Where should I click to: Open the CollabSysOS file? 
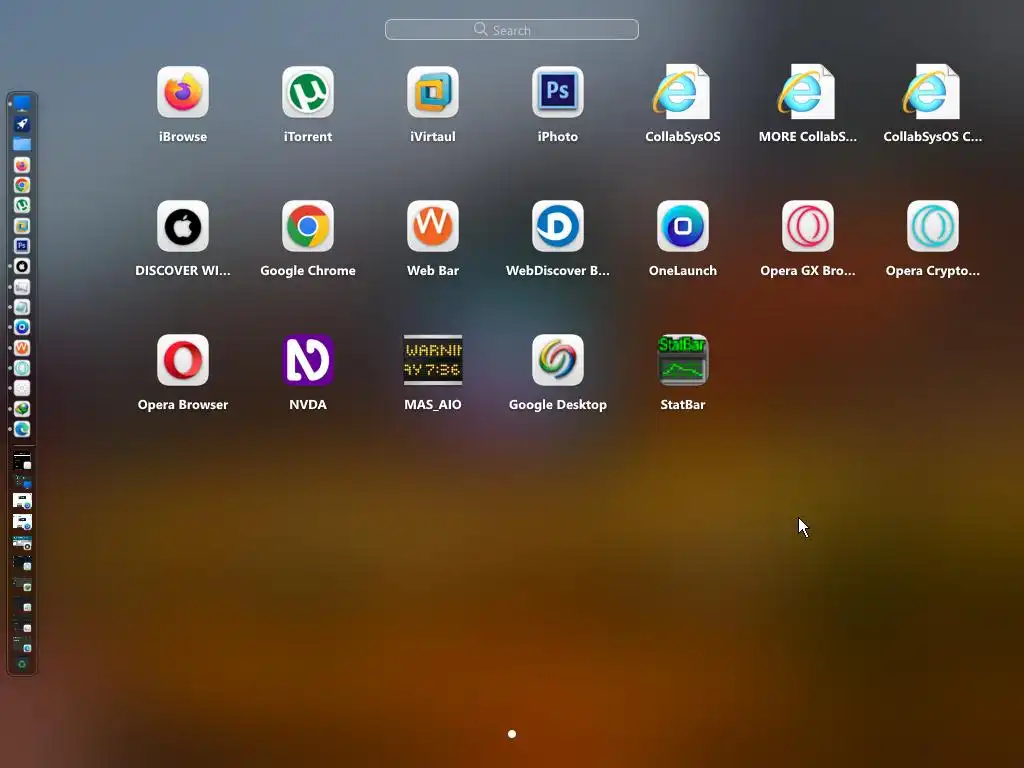tap(682, 92)
